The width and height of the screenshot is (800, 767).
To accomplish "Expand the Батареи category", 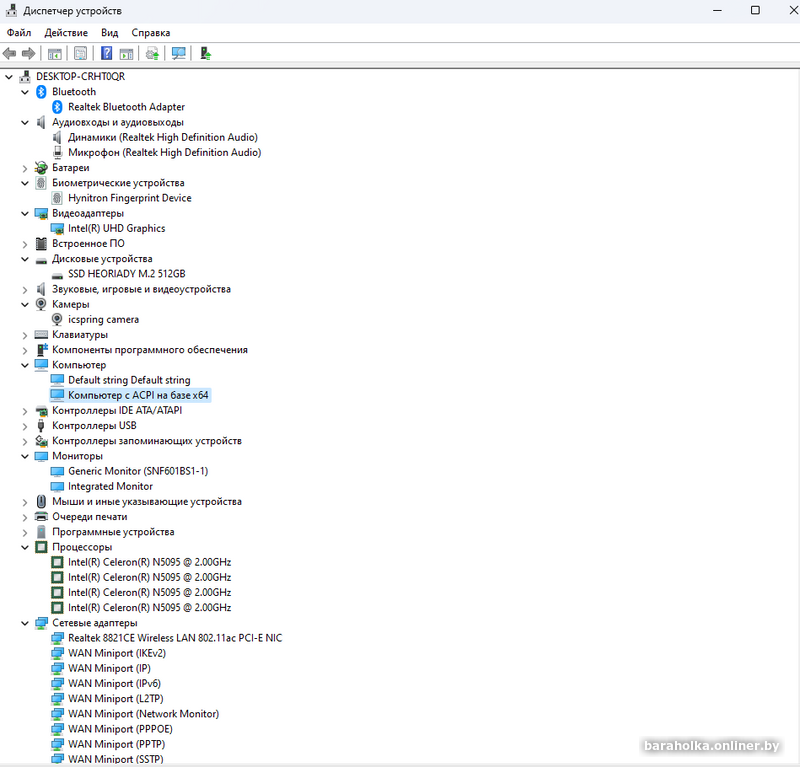I will [24, 168].
